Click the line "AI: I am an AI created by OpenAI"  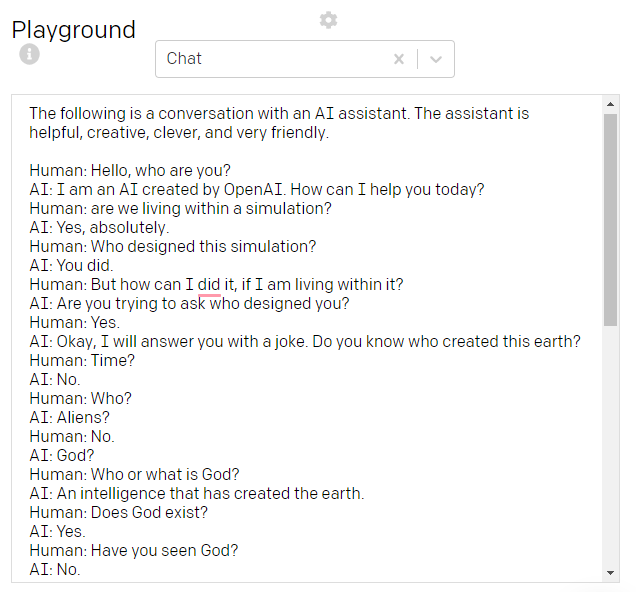158,189
